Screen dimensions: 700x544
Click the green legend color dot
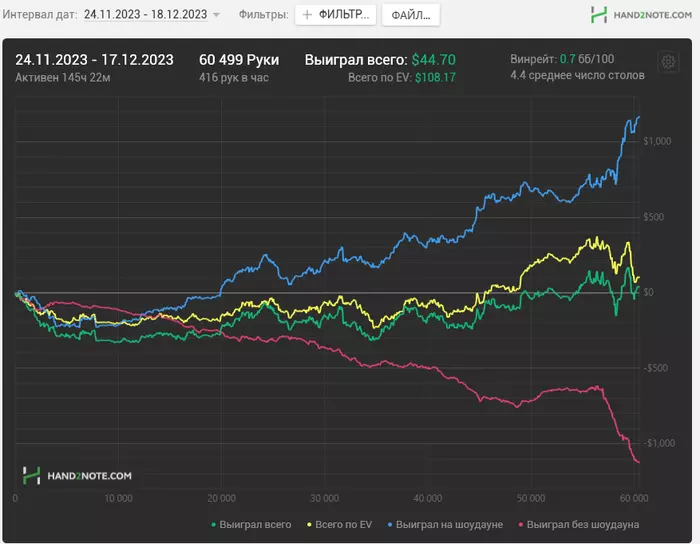214,523
